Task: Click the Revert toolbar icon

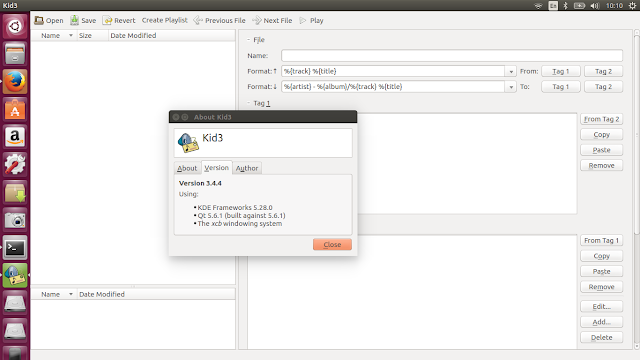Action: [107, 20]
